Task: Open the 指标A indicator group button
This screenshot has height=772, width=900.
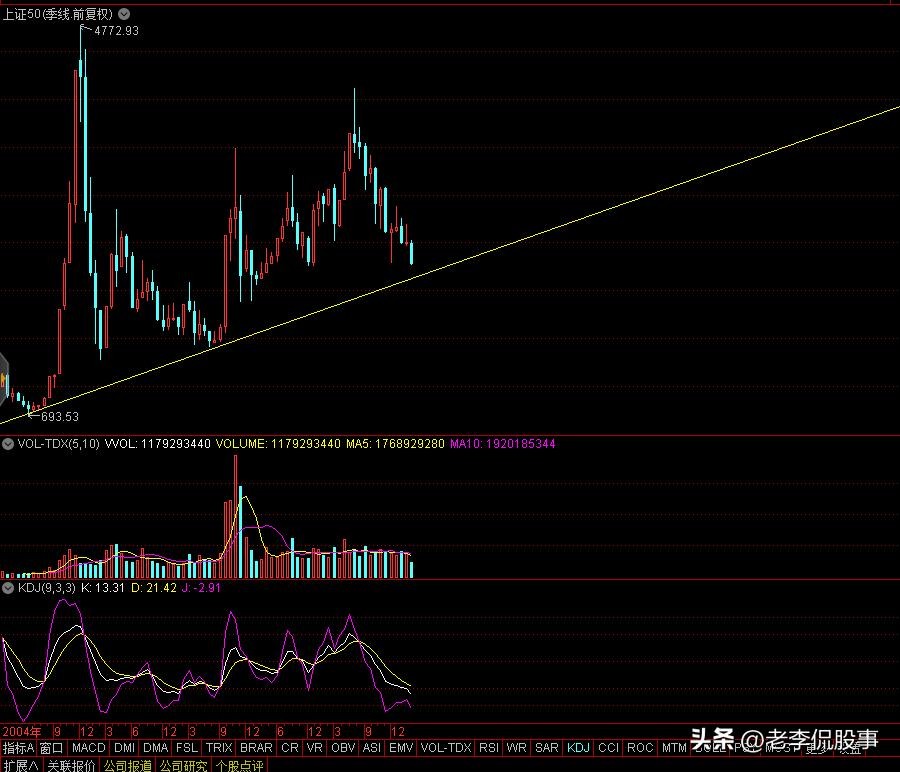Action: point(18,748)
